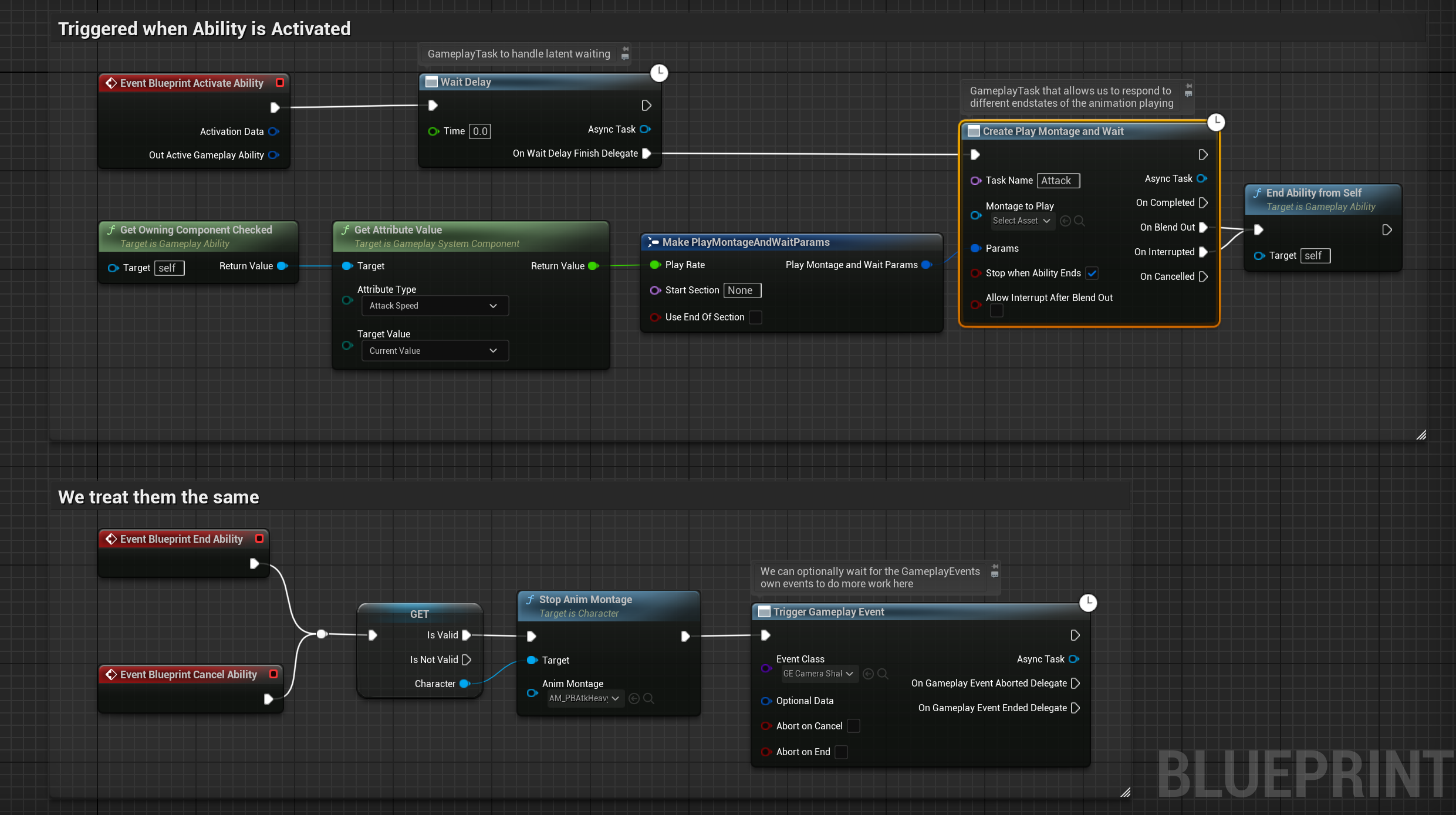1456x815 pixels.
Task: Click the reroute node joining End and Cancel wires
Action: [x=321, y=634]
